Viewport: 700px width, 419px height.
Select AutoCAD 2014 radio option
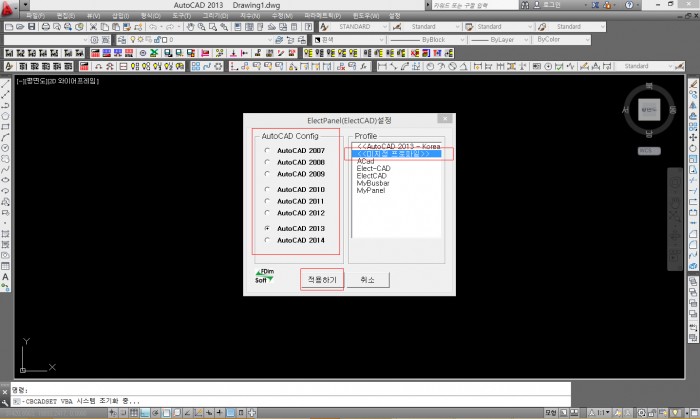(x=295, y=240)
